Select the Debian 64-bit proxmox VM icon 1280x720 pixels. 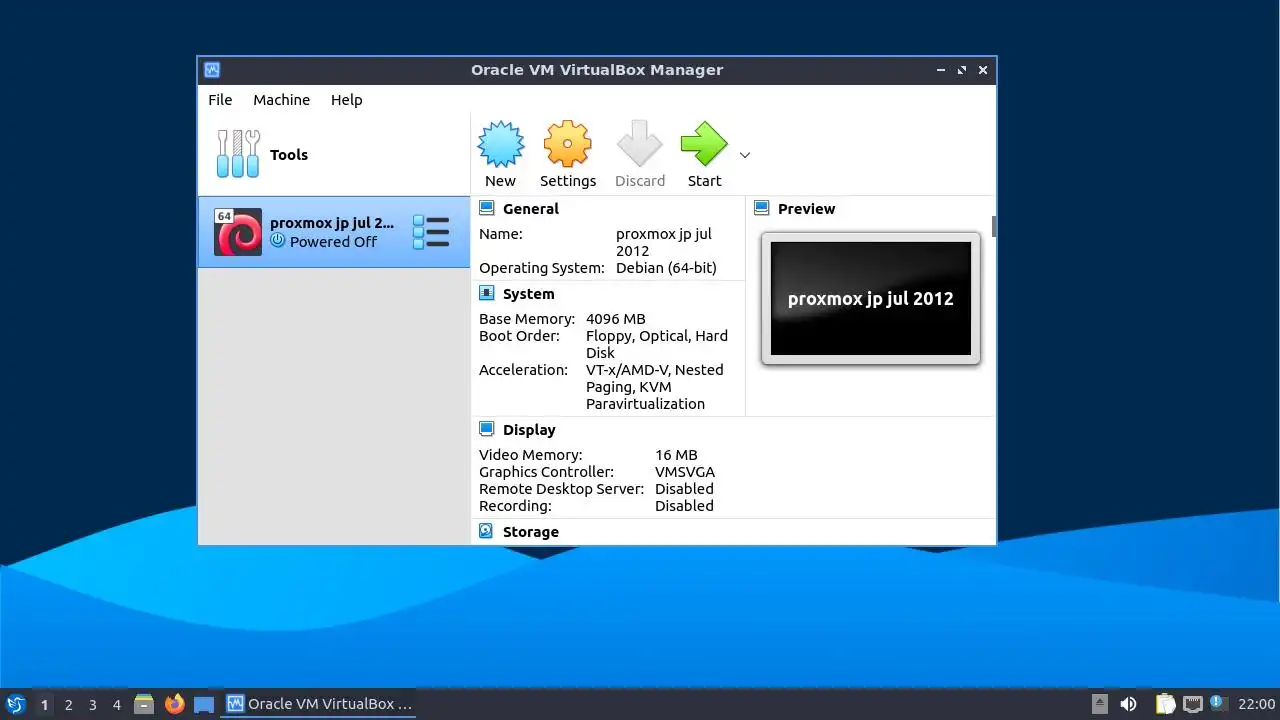point(238,232)
